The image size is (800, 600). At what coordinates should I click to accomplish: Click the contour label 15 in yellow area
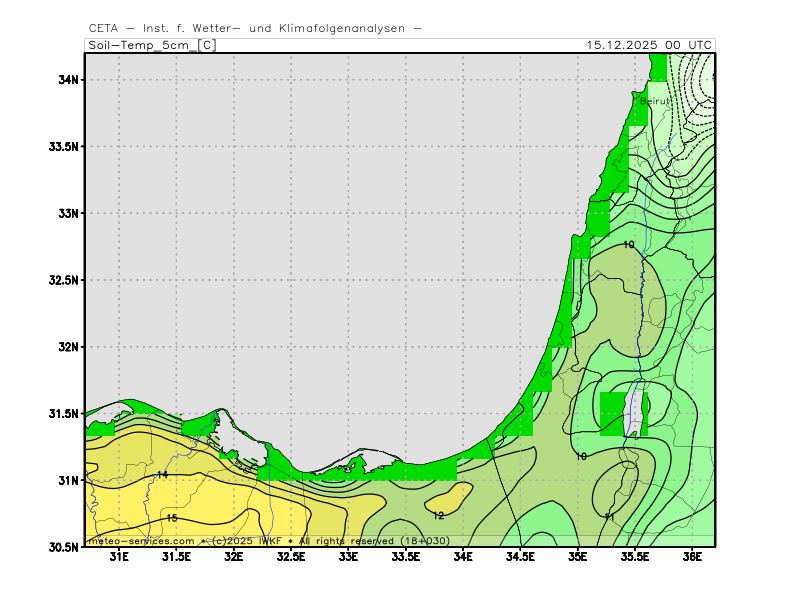tap(172, 518)
